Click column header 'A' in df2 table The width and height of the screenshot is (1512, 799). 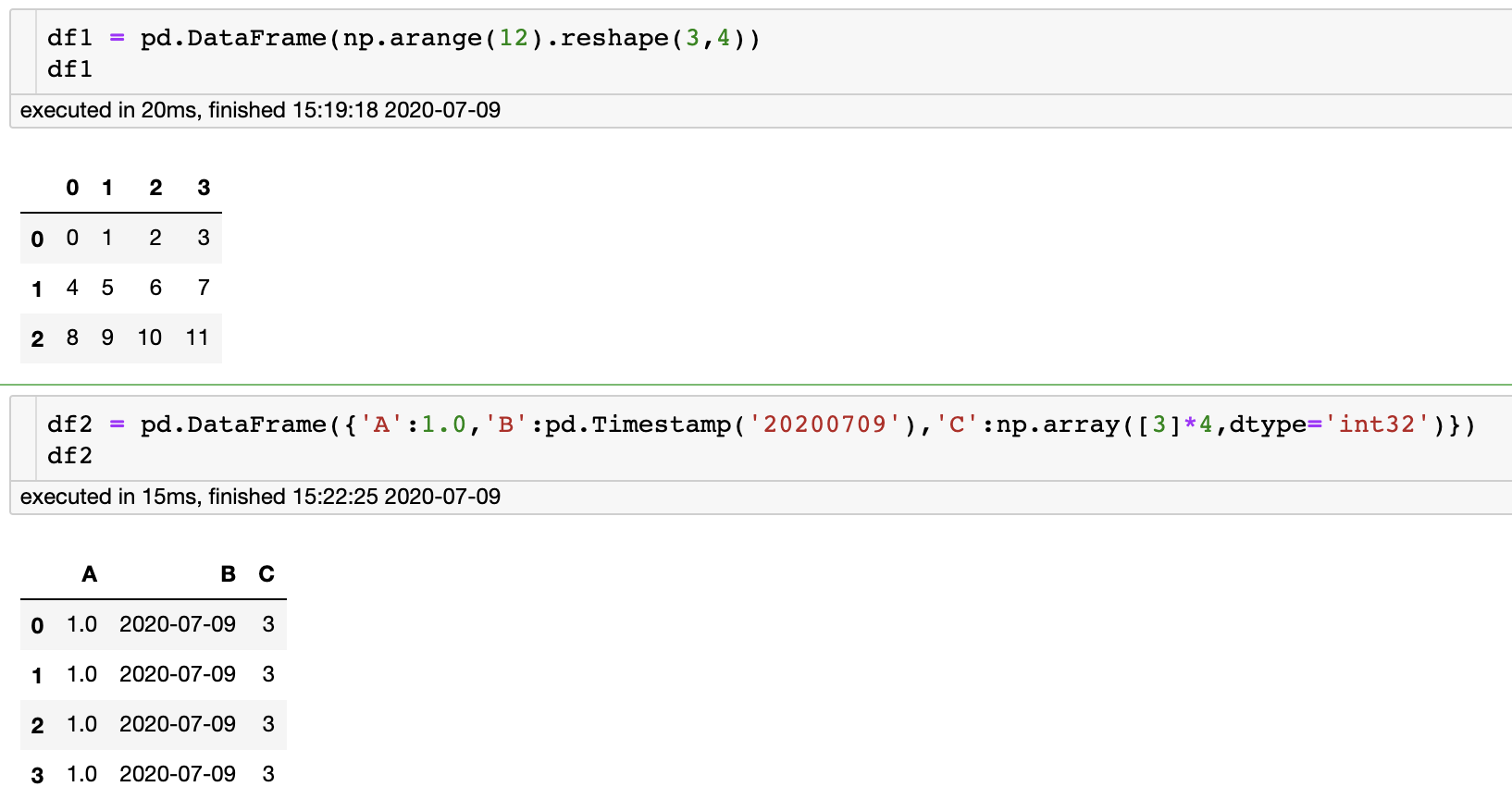click(x=89, y=574)
